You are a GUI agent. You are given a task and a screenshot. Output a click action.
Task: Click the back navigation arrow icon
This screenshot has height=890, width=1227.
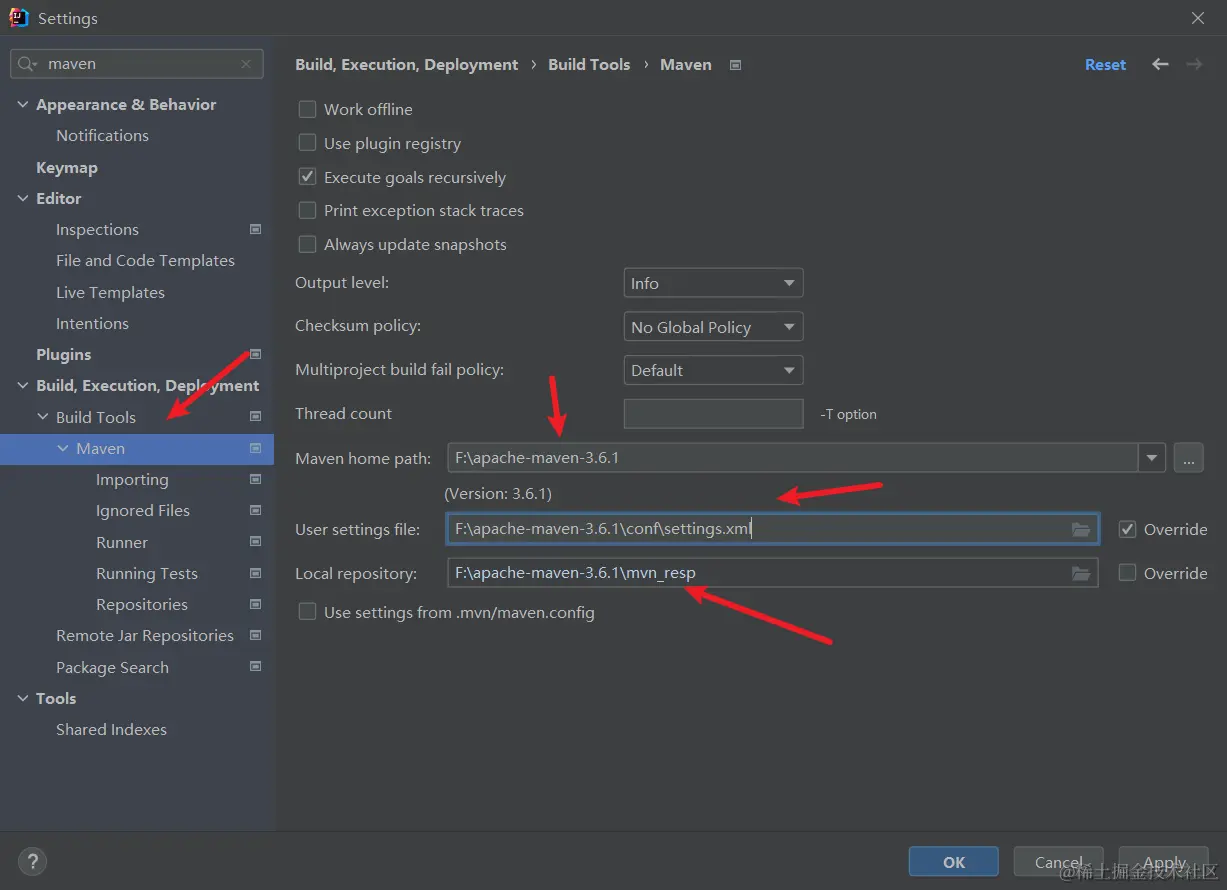pos(1160,64)
